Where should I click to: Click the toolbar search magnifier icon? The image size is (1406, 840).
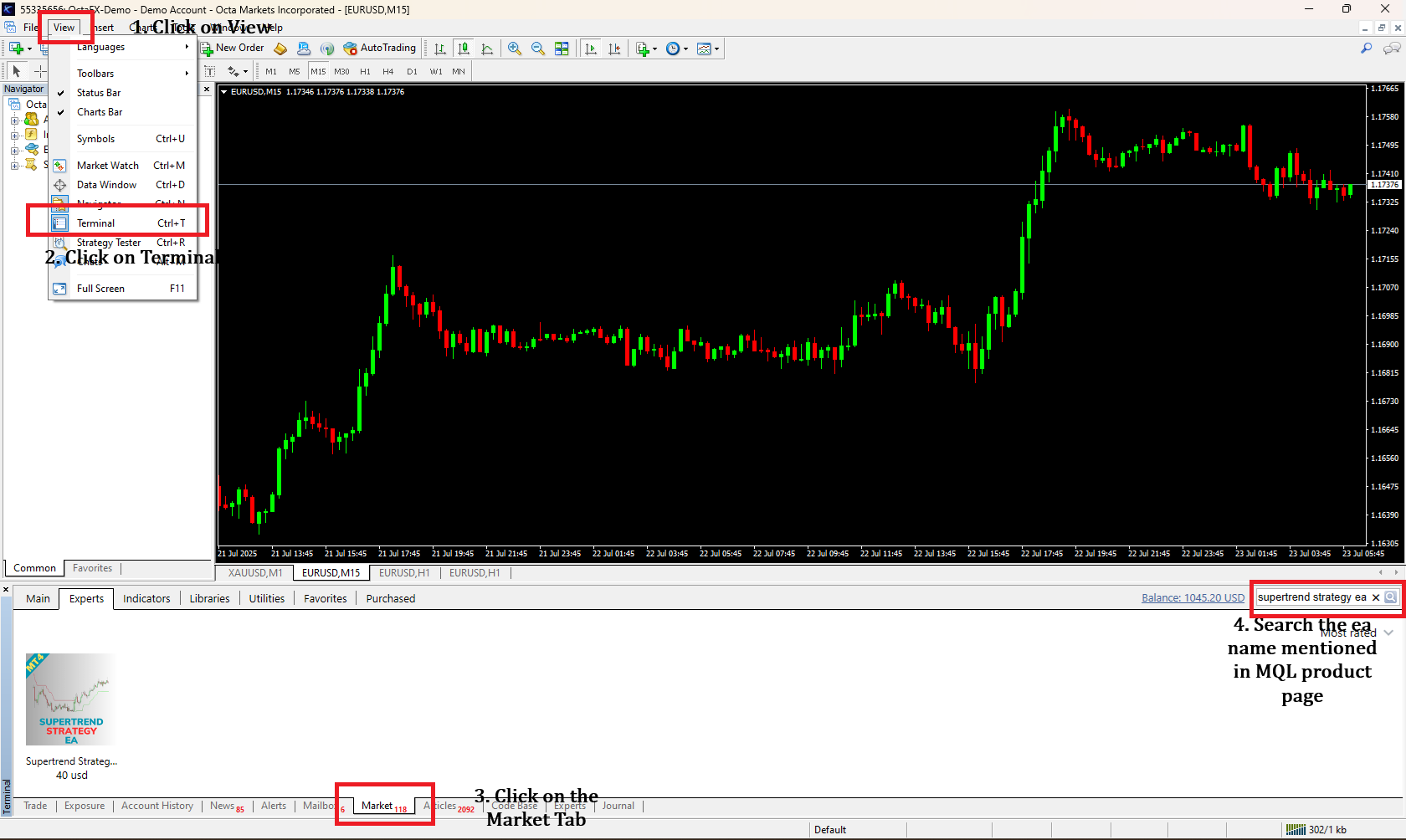(1367, 49)
